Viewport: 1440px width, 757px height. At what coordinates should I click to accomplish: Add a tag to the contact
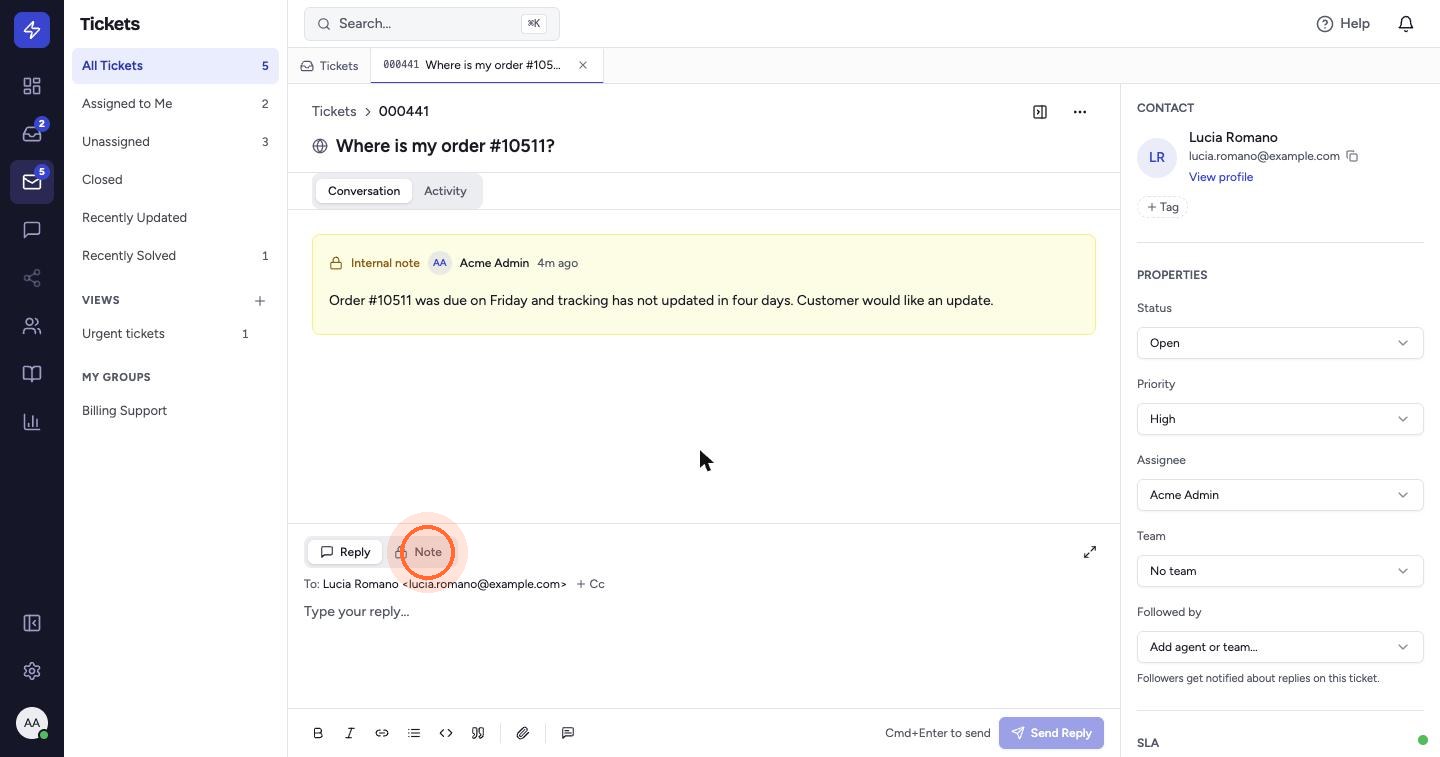1162,207
